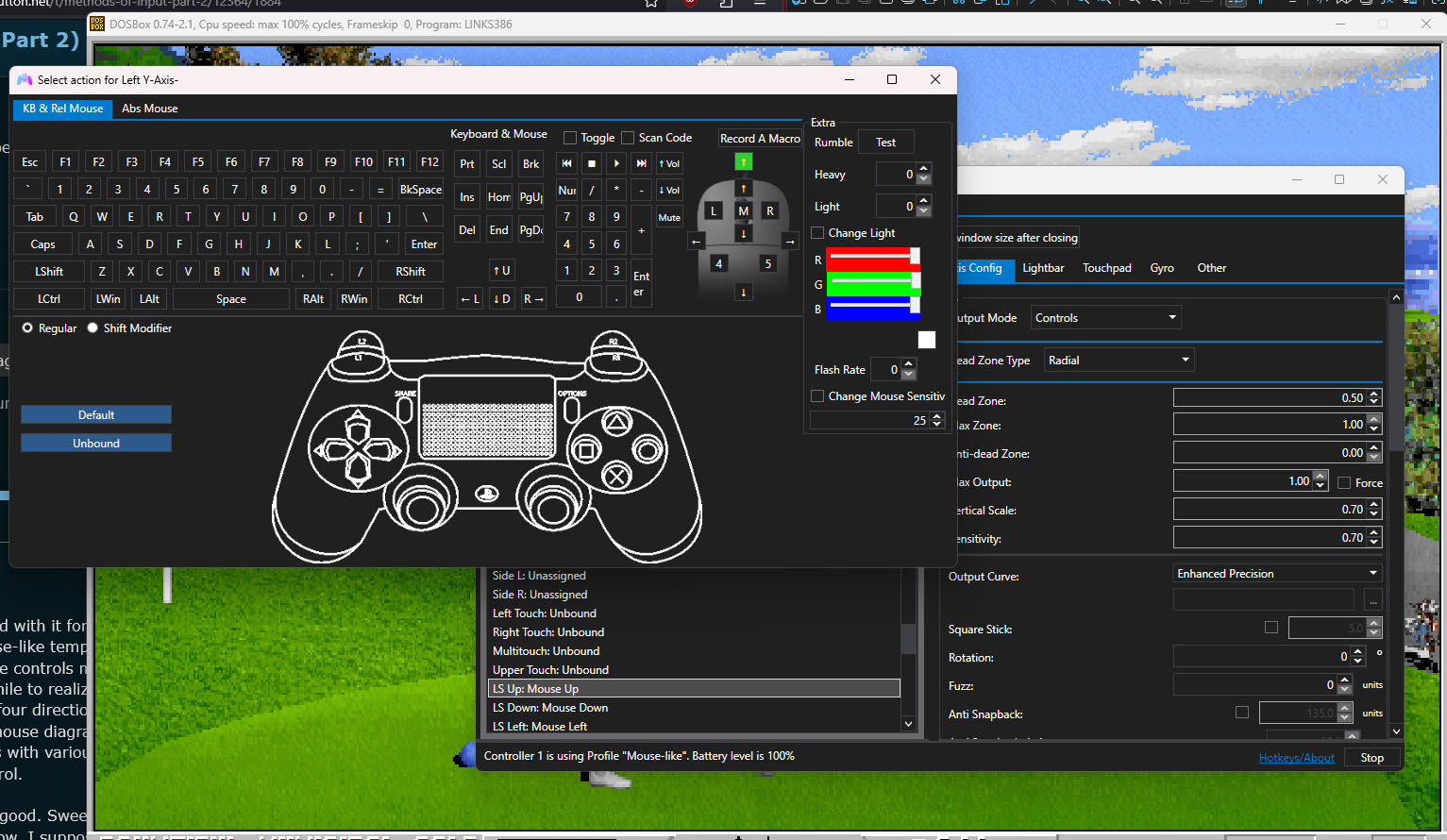
Task: Open the Gyro tab
Action: click(1162, 268)
